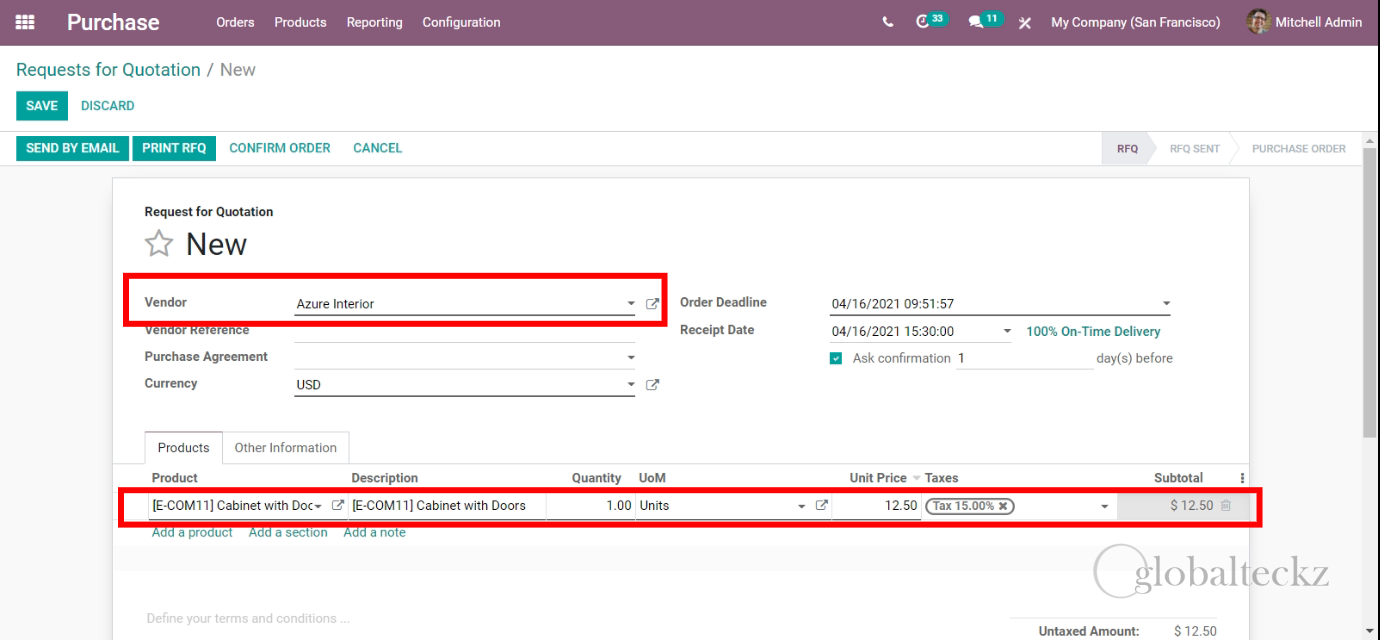Expand the Product selection dropdown
Viewport: 1380px width, 640px height.
click(x=318, y=506)
